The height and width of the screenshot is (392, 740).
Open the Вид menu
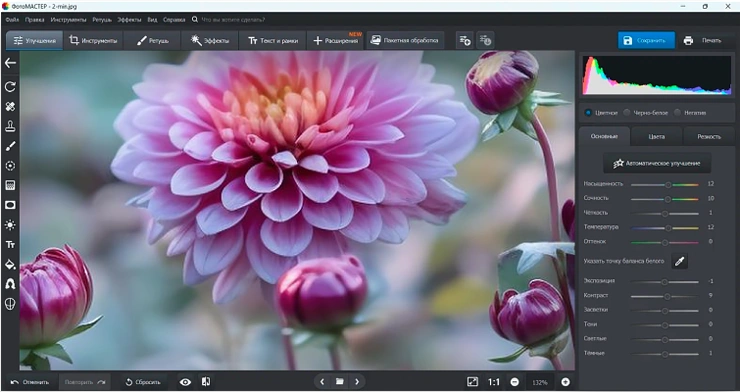[152, 20]
